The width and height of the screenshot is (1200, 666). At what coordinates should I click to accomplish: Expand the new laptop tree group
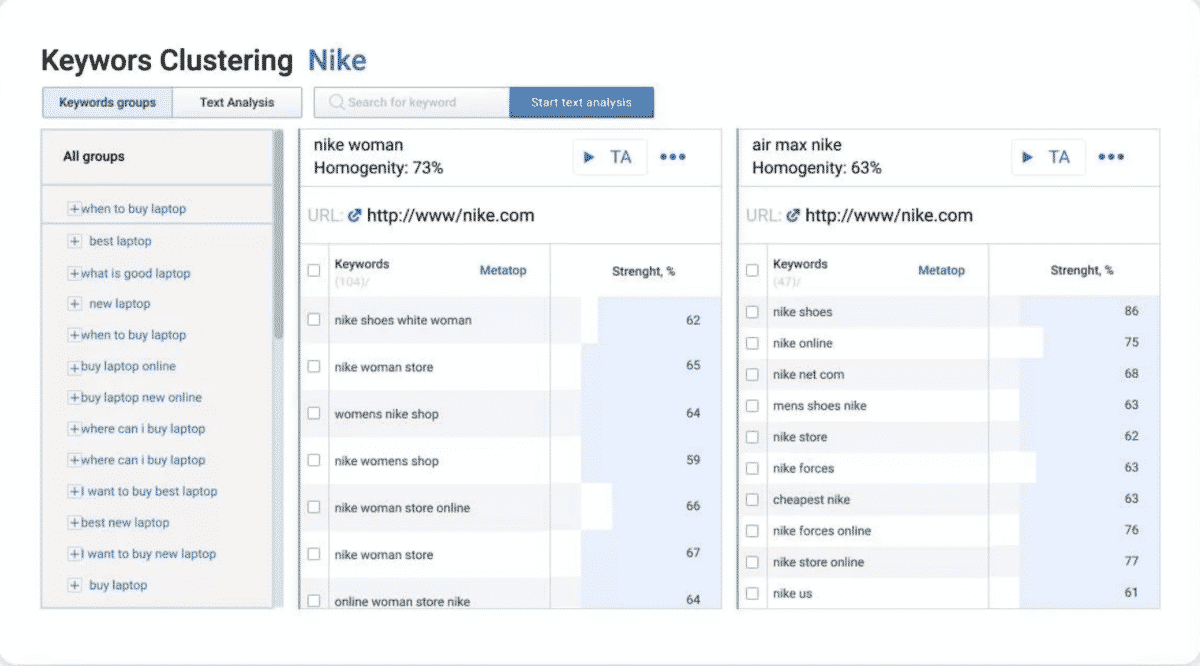[74, 304]
